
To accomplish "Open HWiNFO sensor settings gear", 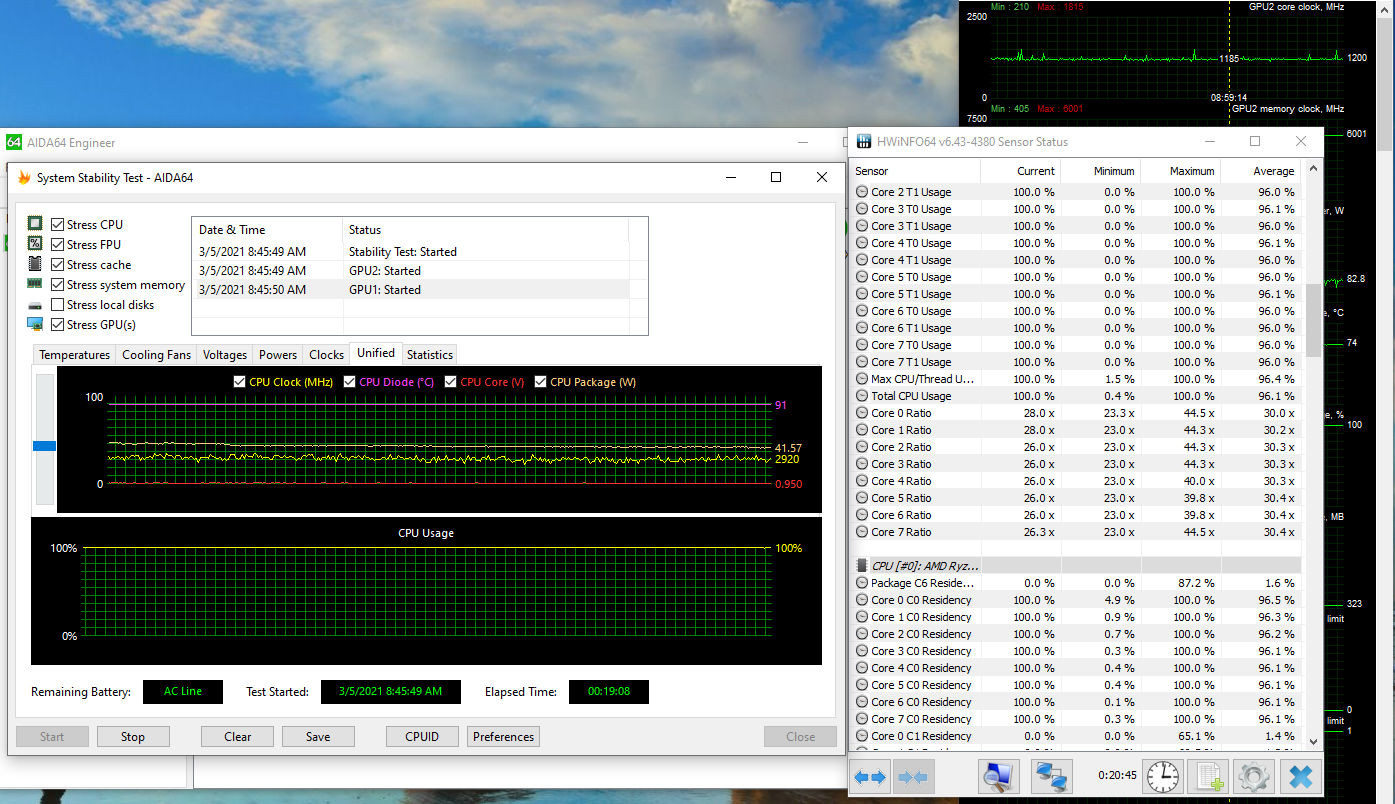I will coord(1253,776).
